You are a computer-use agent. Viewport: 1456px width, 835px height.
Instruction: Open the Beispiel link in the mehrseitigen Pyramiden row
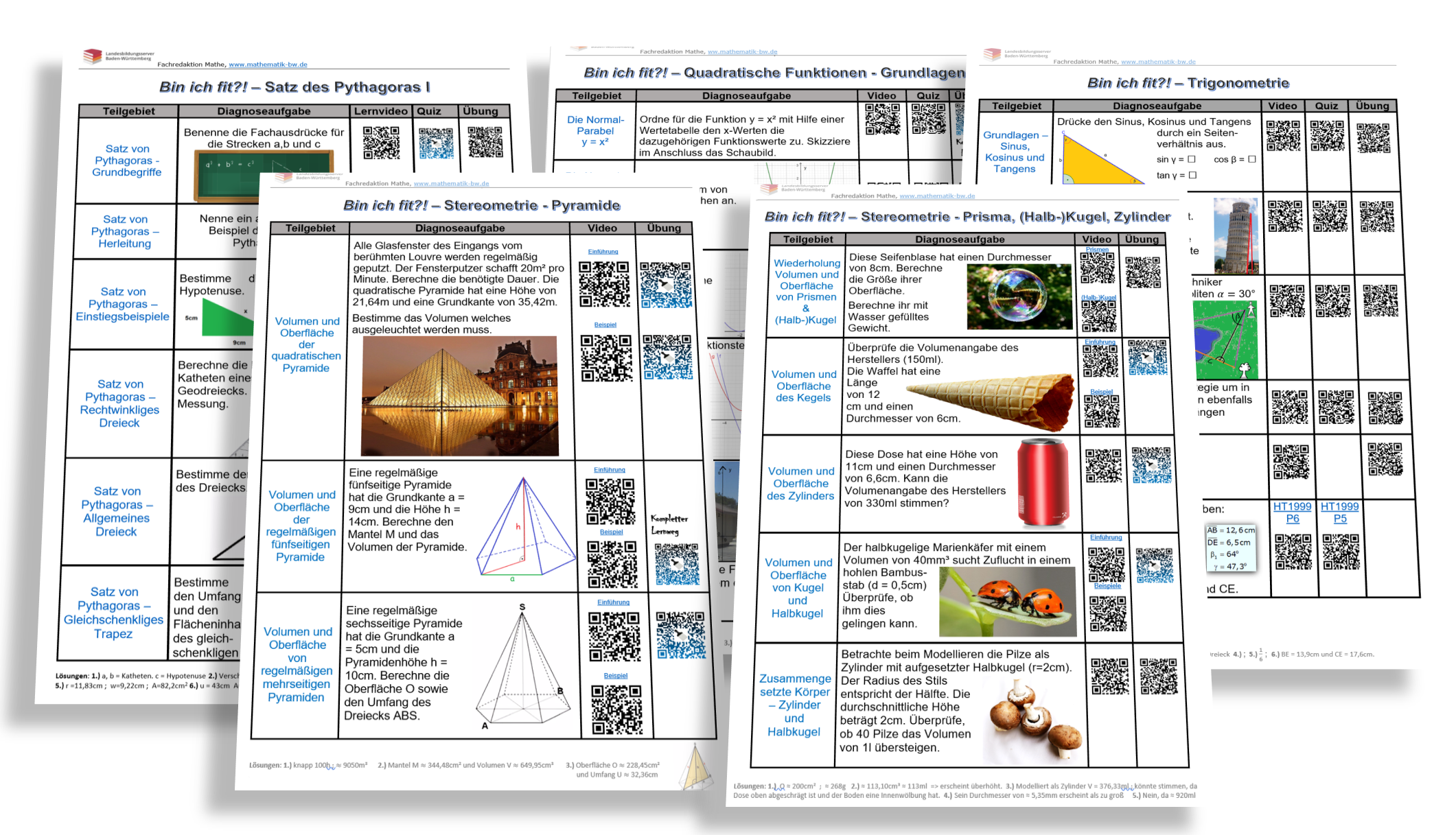(615, 676)
